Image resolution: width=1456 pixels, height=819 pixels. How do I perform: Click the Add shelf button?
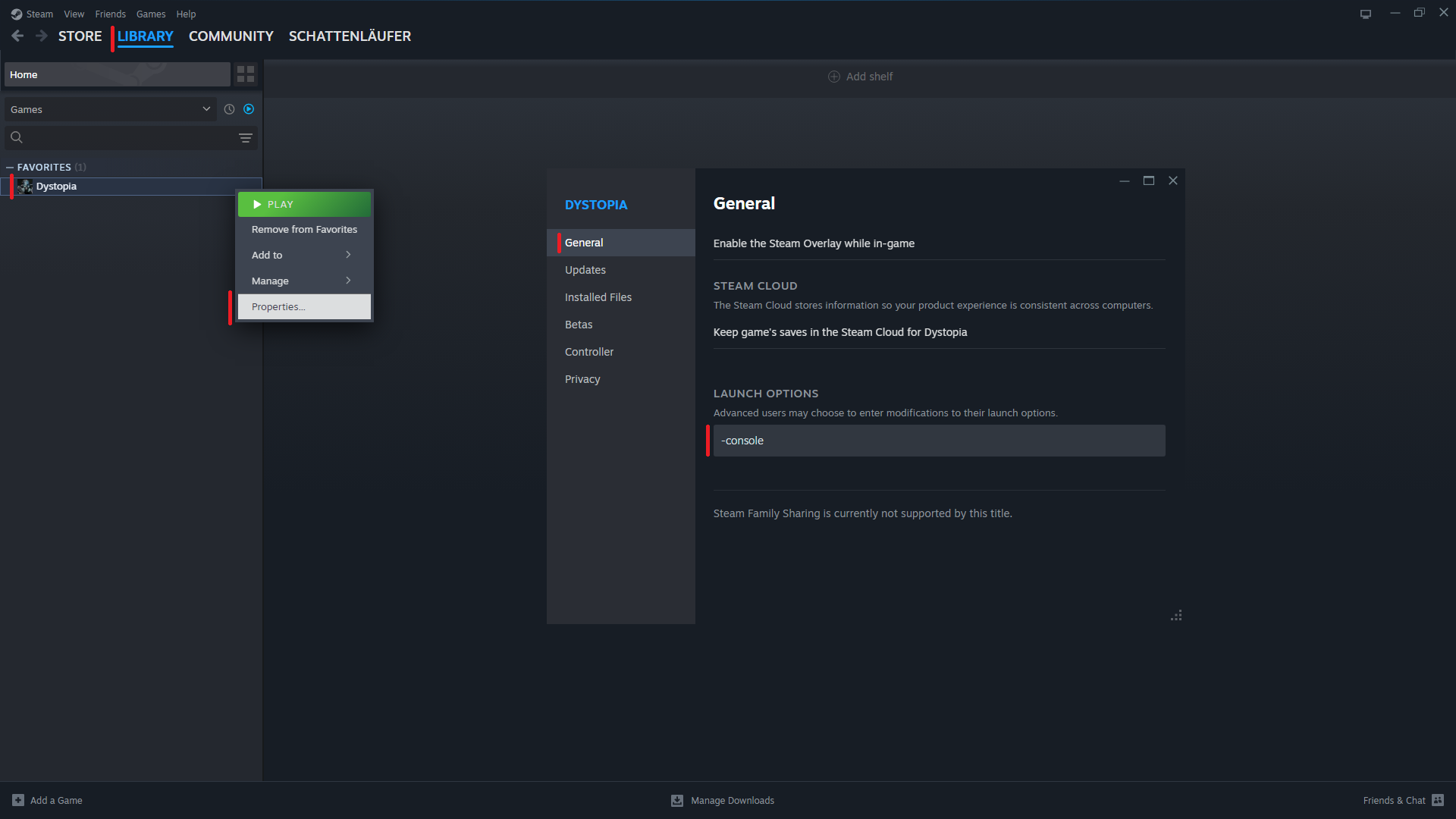point(860,77)
